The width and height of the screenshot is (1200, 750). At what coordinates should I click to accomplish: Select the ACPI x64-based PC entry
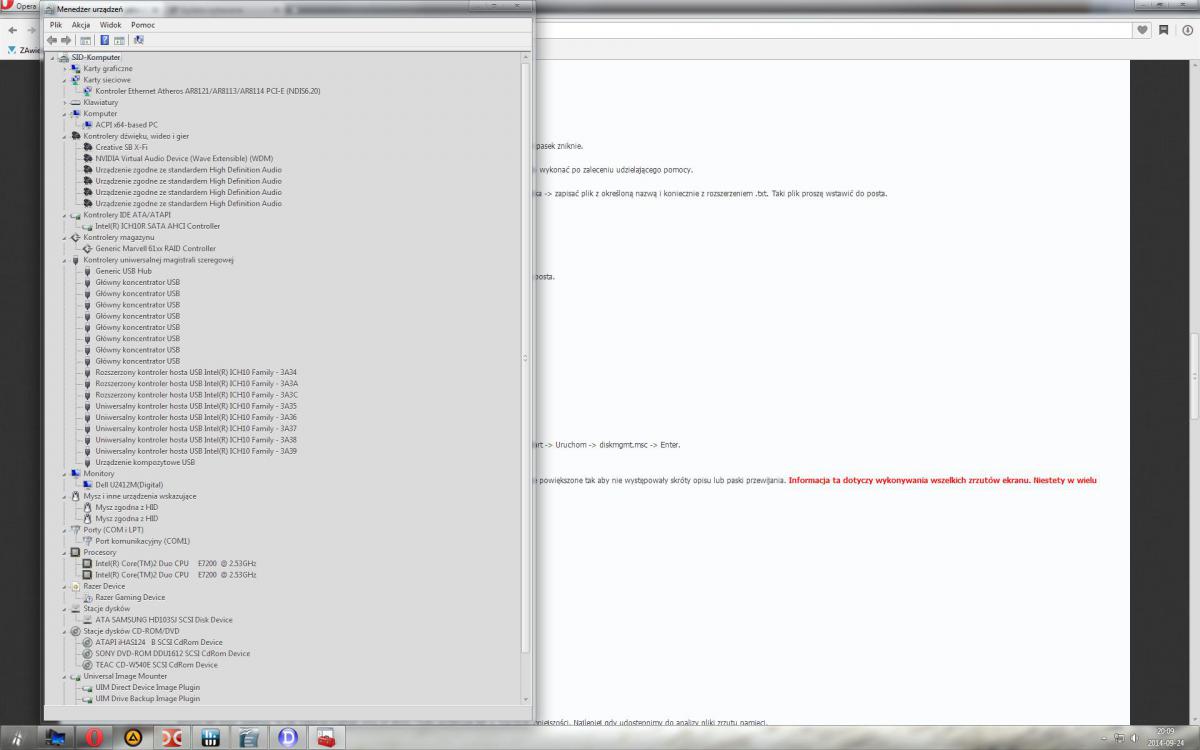pos(126,125)
